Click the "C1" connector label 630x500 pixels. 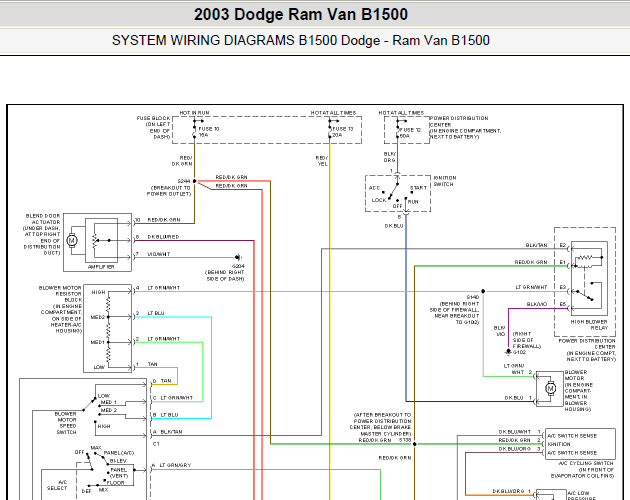tap(156, 444)
